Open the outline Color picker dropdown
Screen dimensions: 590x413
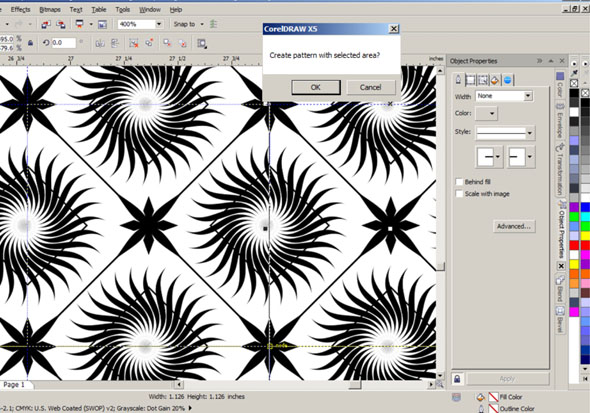[487, 113]
